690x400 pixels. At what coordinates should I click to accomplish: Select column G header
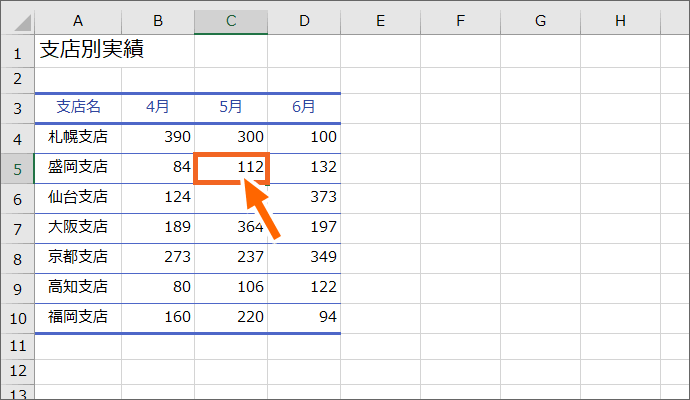[540, 21]
